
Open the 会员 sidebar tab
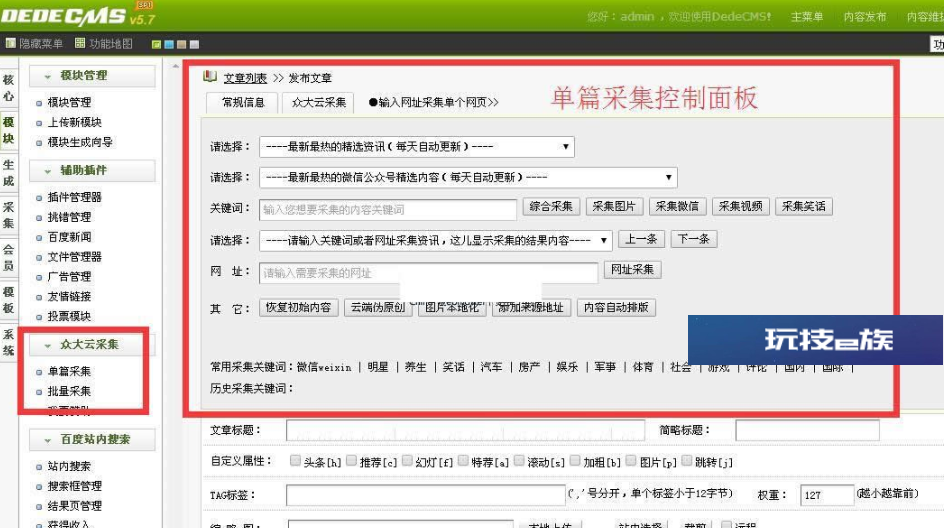point(8,258)
